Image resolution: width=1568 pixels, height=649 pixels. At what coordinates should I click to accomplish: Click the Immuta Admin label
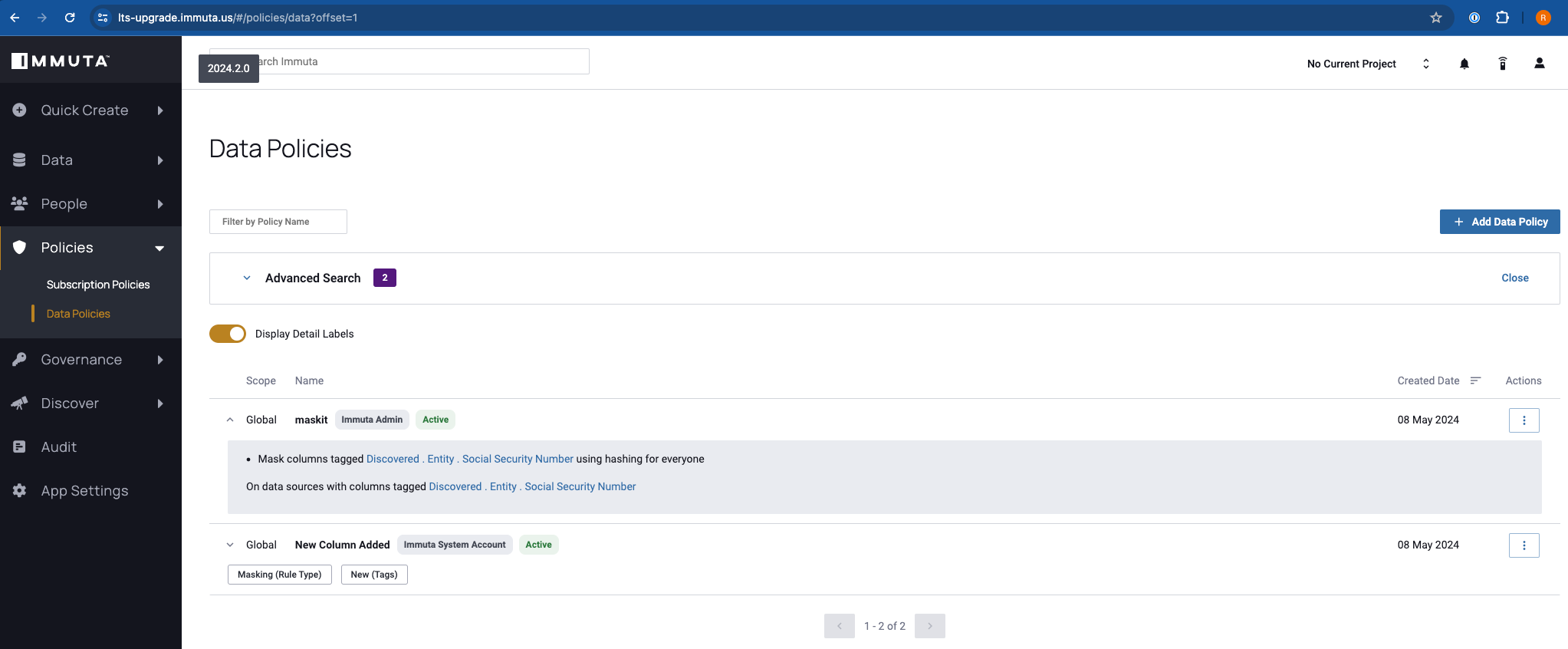tap(372, 420)
